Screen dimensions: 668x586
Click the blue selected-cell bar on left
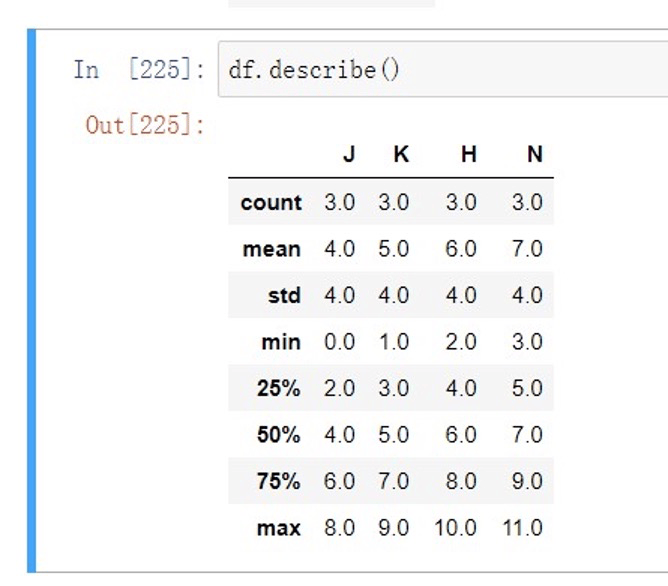click(x=32, y=301)
